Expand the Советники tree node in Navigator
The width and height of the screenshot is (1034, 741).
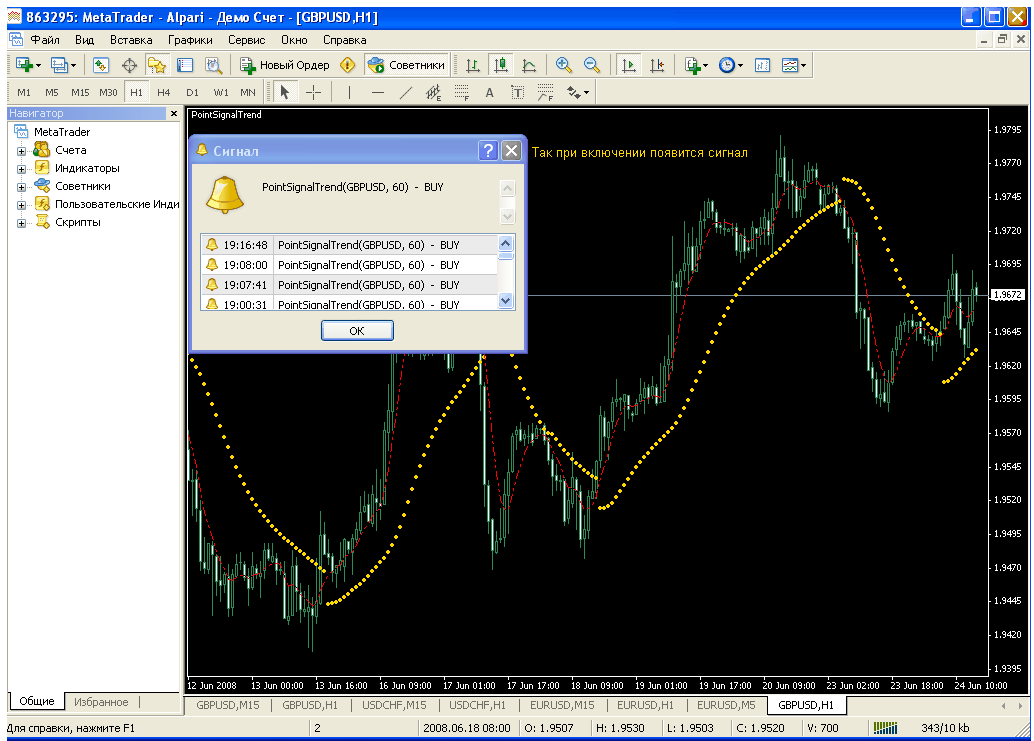pyautogui.click(x=21, y=187)
